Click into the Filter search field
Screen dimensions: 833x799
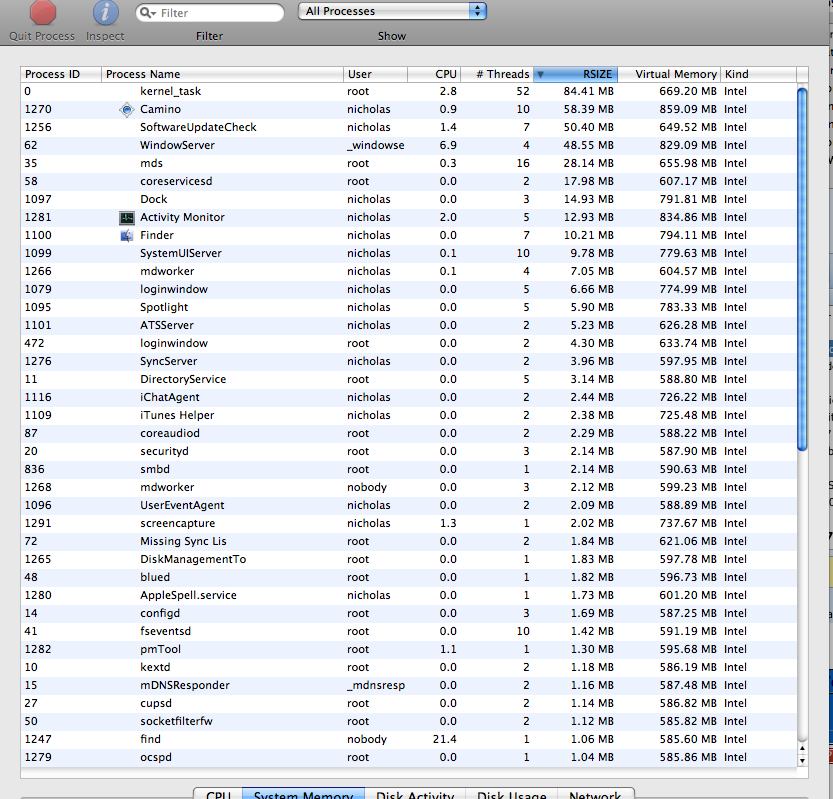210,13
